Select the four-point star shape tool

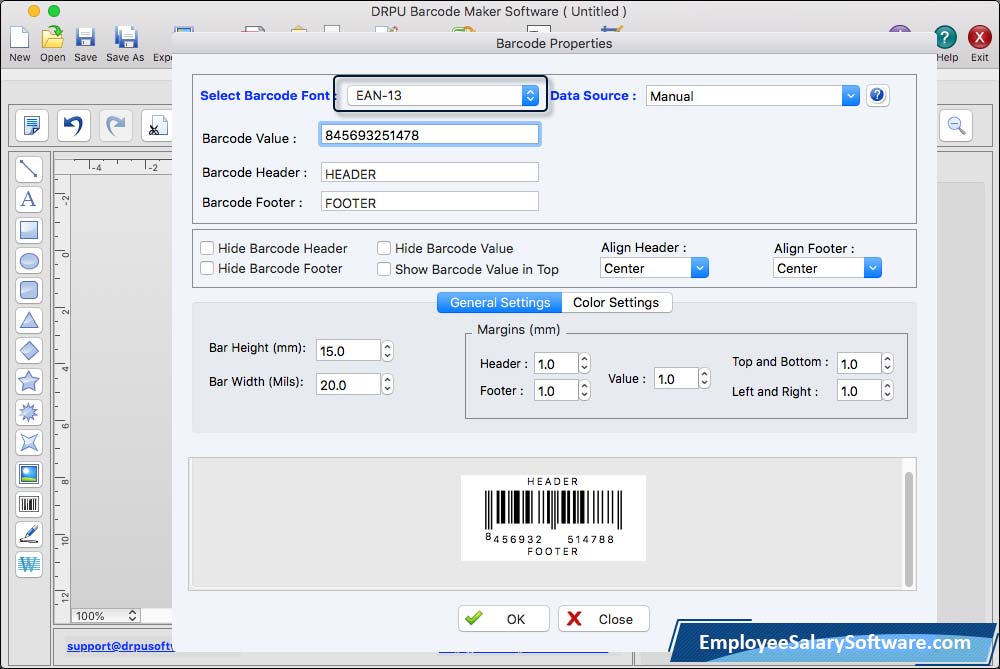(29, 443)
